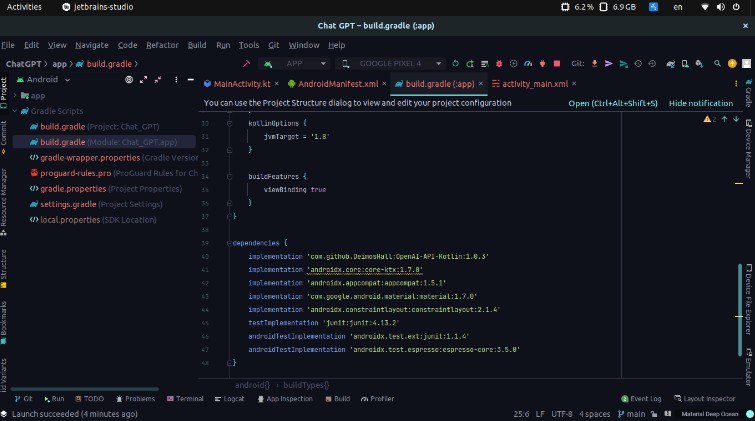
Task: Click the UTF-8 encoding in status bar
Action: coord(561,414)
